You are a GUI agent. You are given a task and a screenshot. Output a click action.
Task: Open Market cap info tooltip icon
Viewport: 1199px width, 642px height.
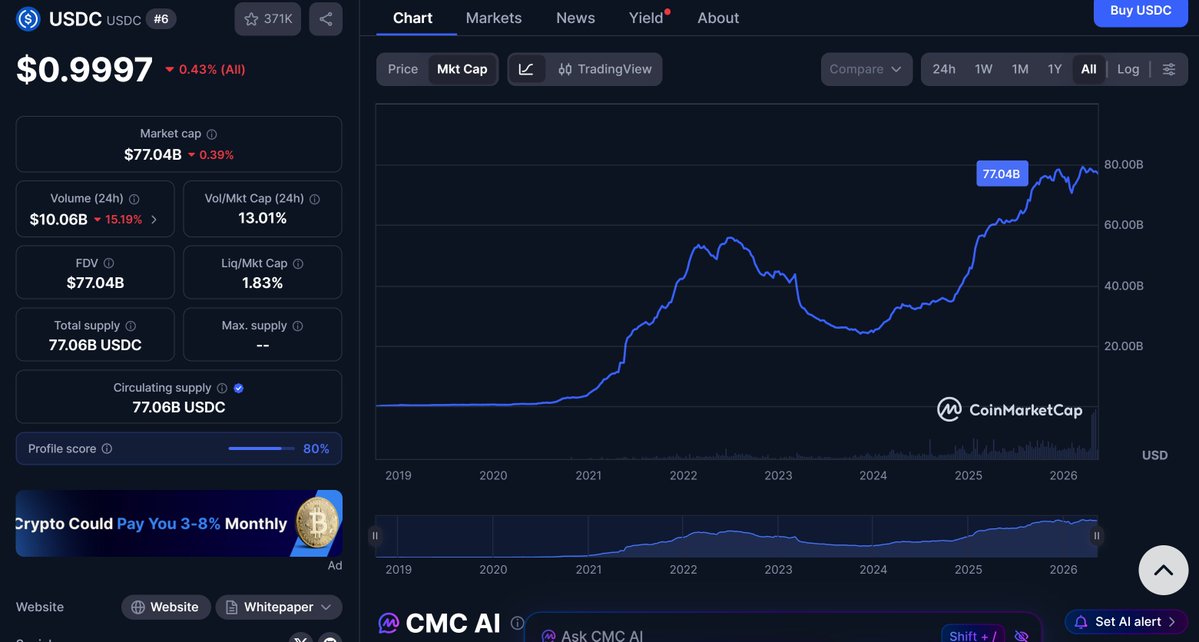[x=212, y=134]
